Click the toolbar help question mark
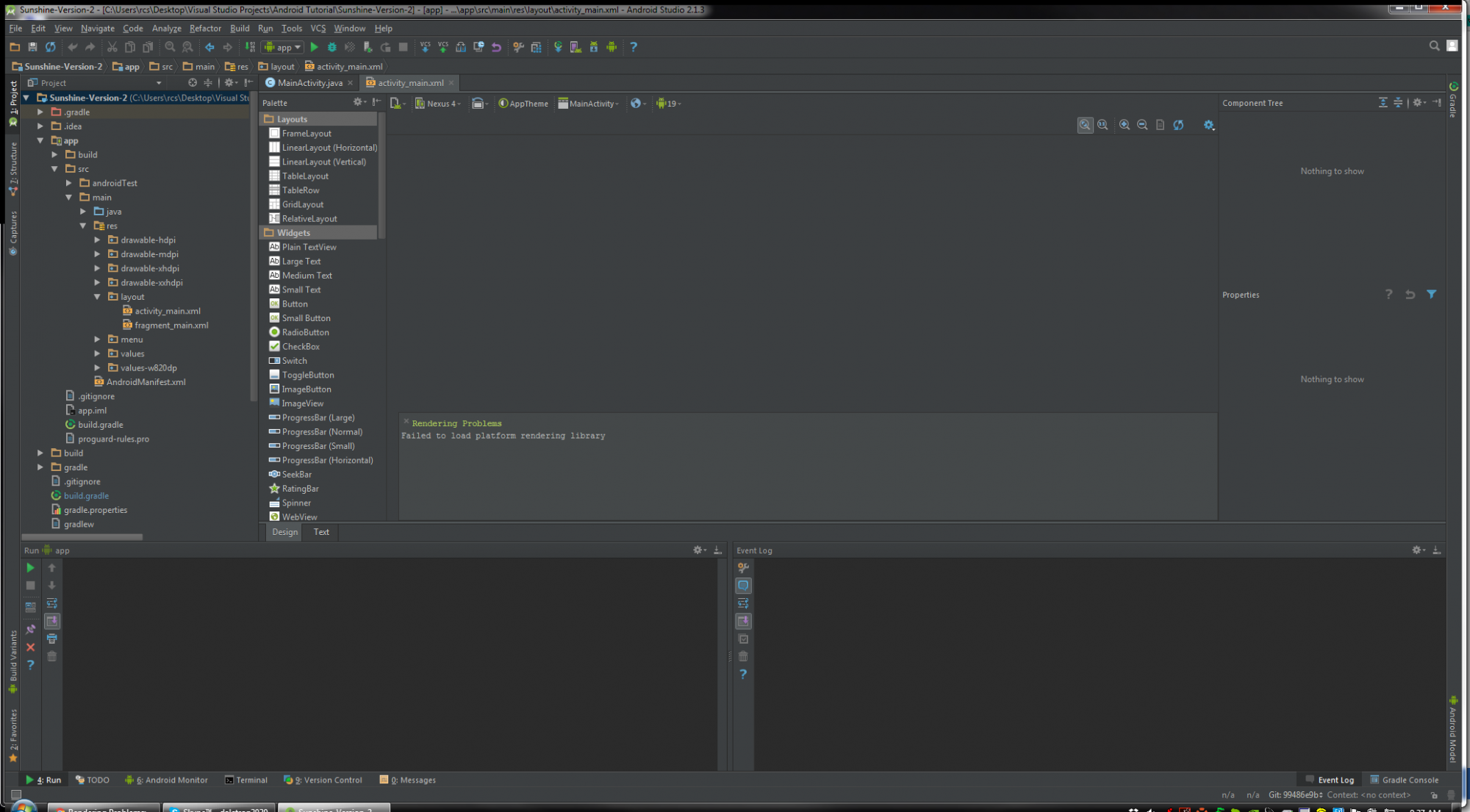1470x812 pixels. pos(634,47)
